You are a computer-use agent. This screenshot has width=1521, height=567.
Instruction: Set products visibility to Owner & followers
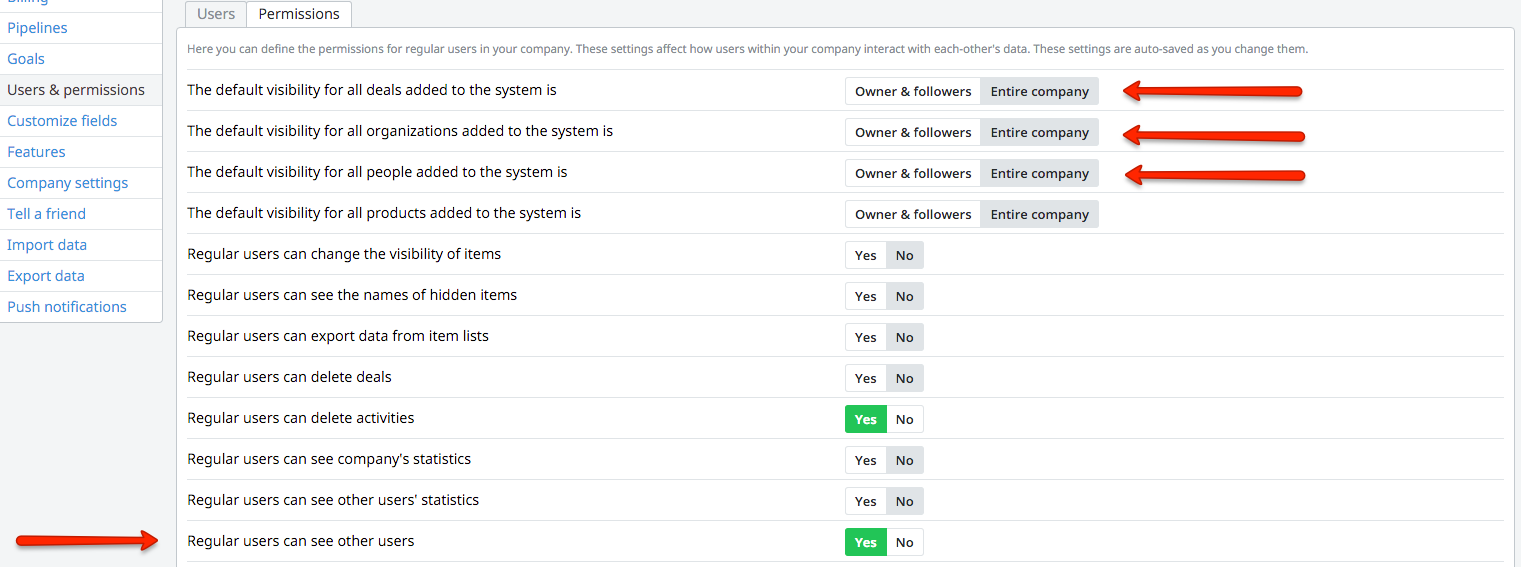pos(913,214)
